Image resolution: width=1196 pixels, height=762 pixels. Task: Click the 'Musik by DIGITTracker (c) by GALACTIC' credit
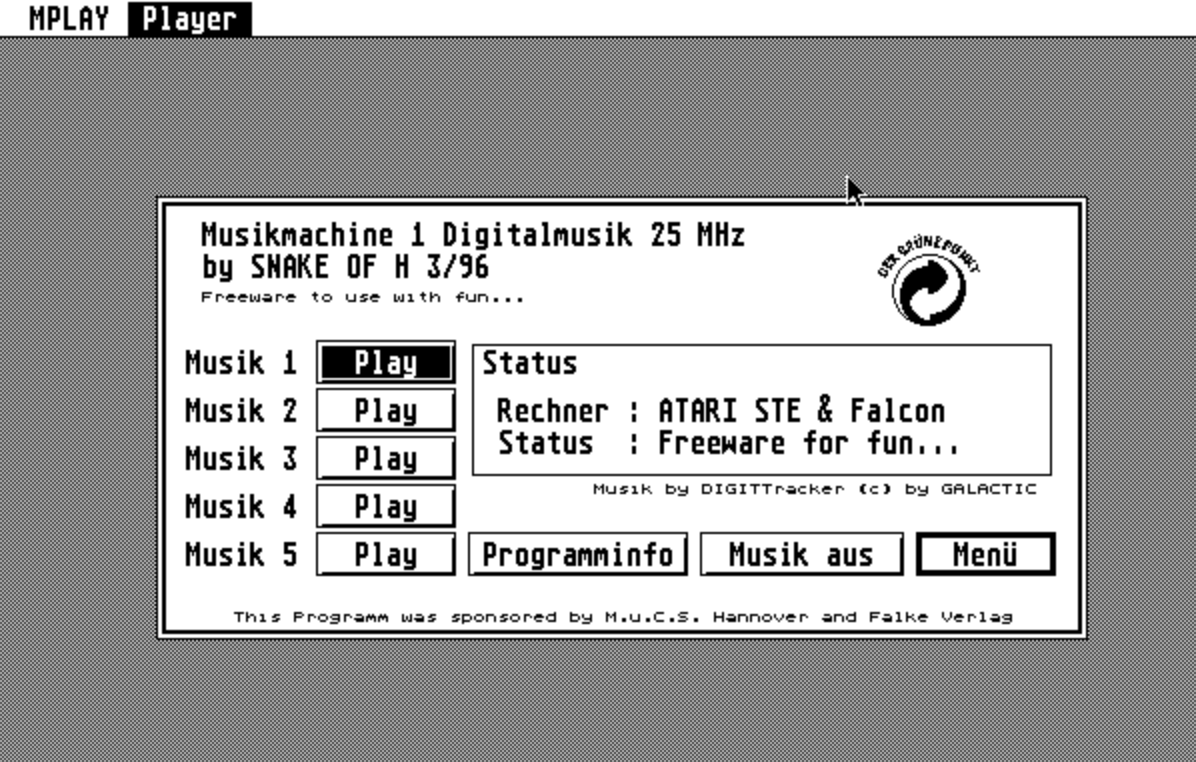pyautogui.click(x=815, y=489)
